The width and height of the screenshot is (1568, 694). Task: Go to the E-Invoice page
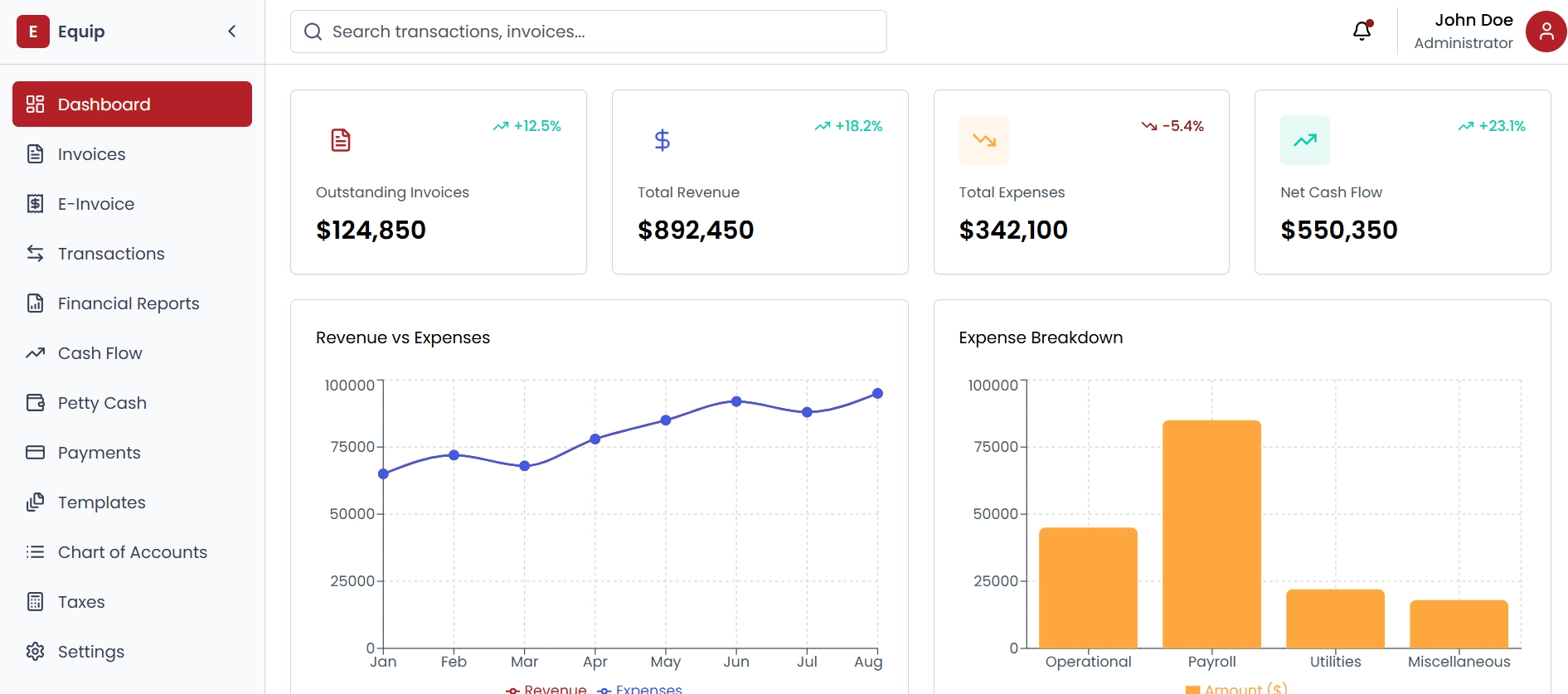click(x=95, y=204)
